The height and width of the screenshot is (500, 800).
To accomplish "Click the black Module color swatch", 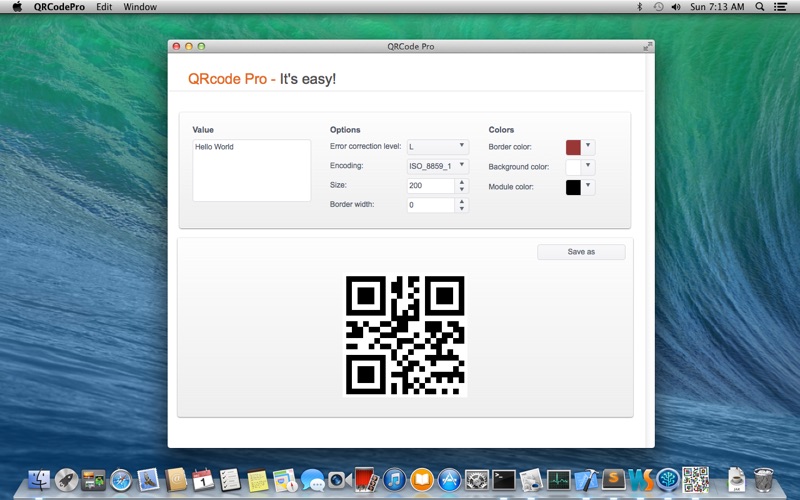I will [x=573, y=187].
